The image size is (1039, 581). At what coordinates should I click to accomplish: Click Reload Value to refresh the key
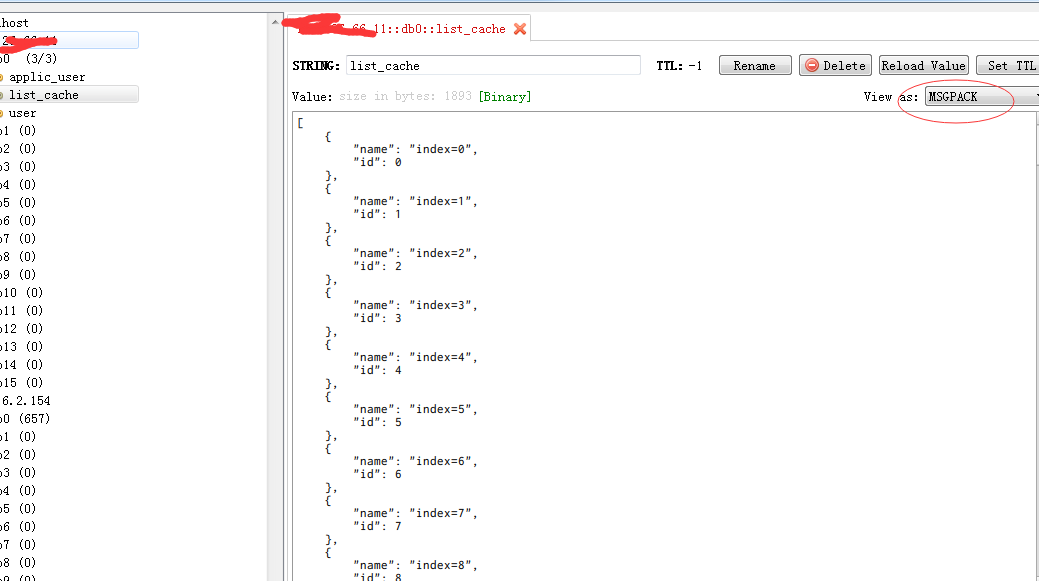923,65
